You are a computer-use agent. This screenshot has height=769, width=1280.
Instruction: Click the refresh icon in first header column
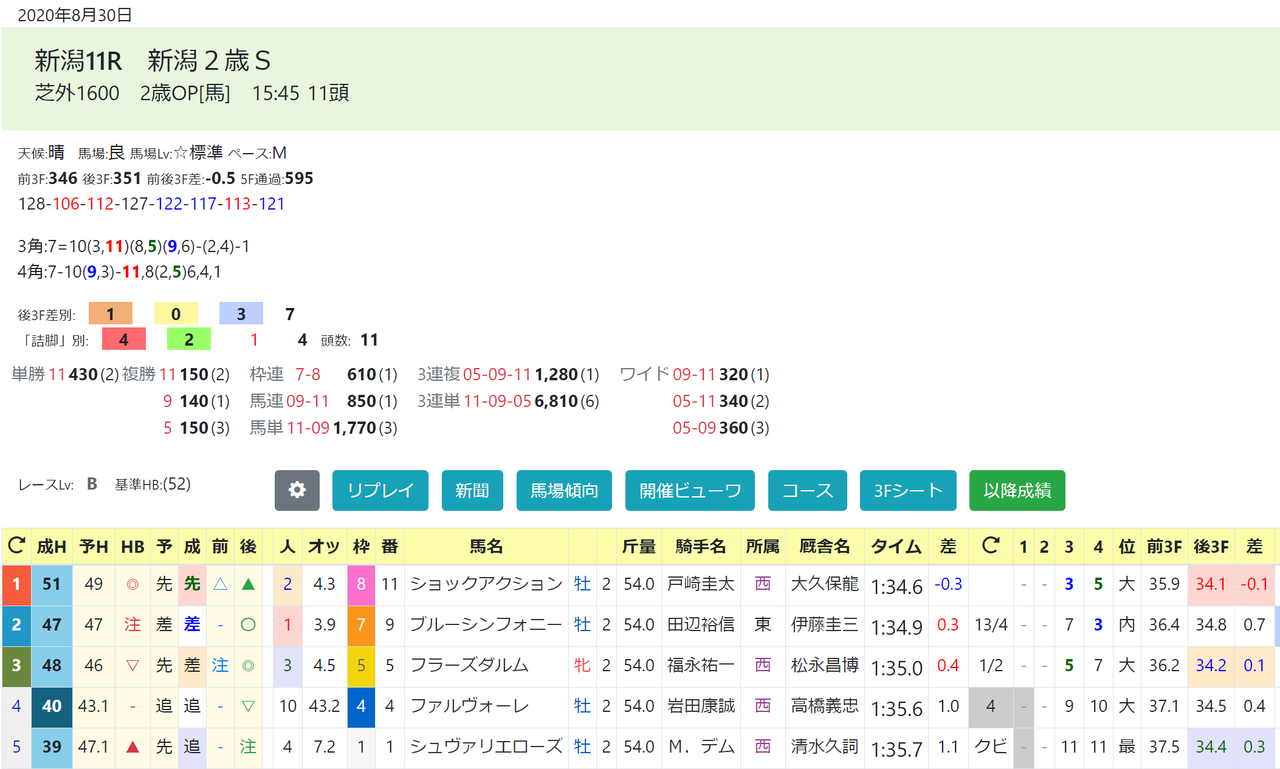tap(16, 546)
